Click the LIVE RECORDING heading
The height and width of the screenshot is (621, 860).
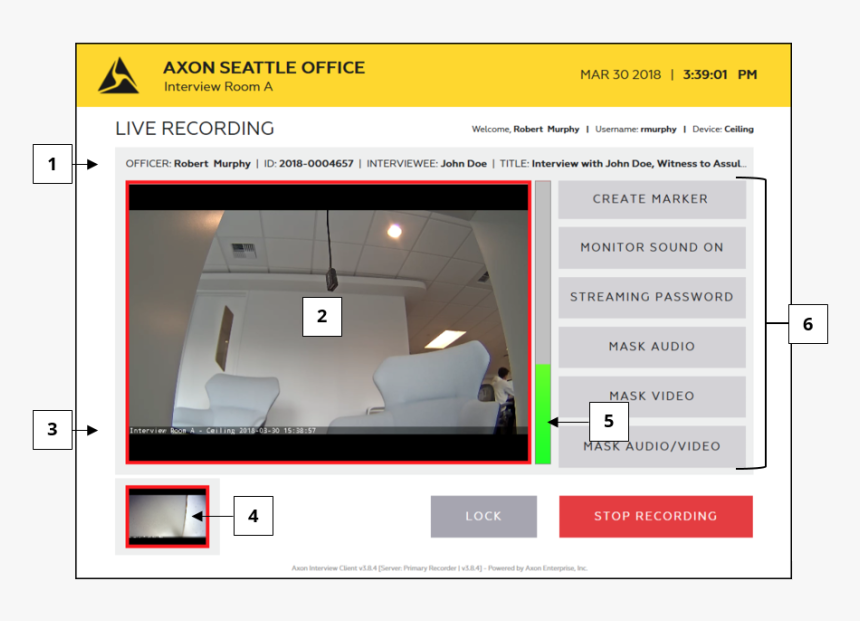pos(195,128)
